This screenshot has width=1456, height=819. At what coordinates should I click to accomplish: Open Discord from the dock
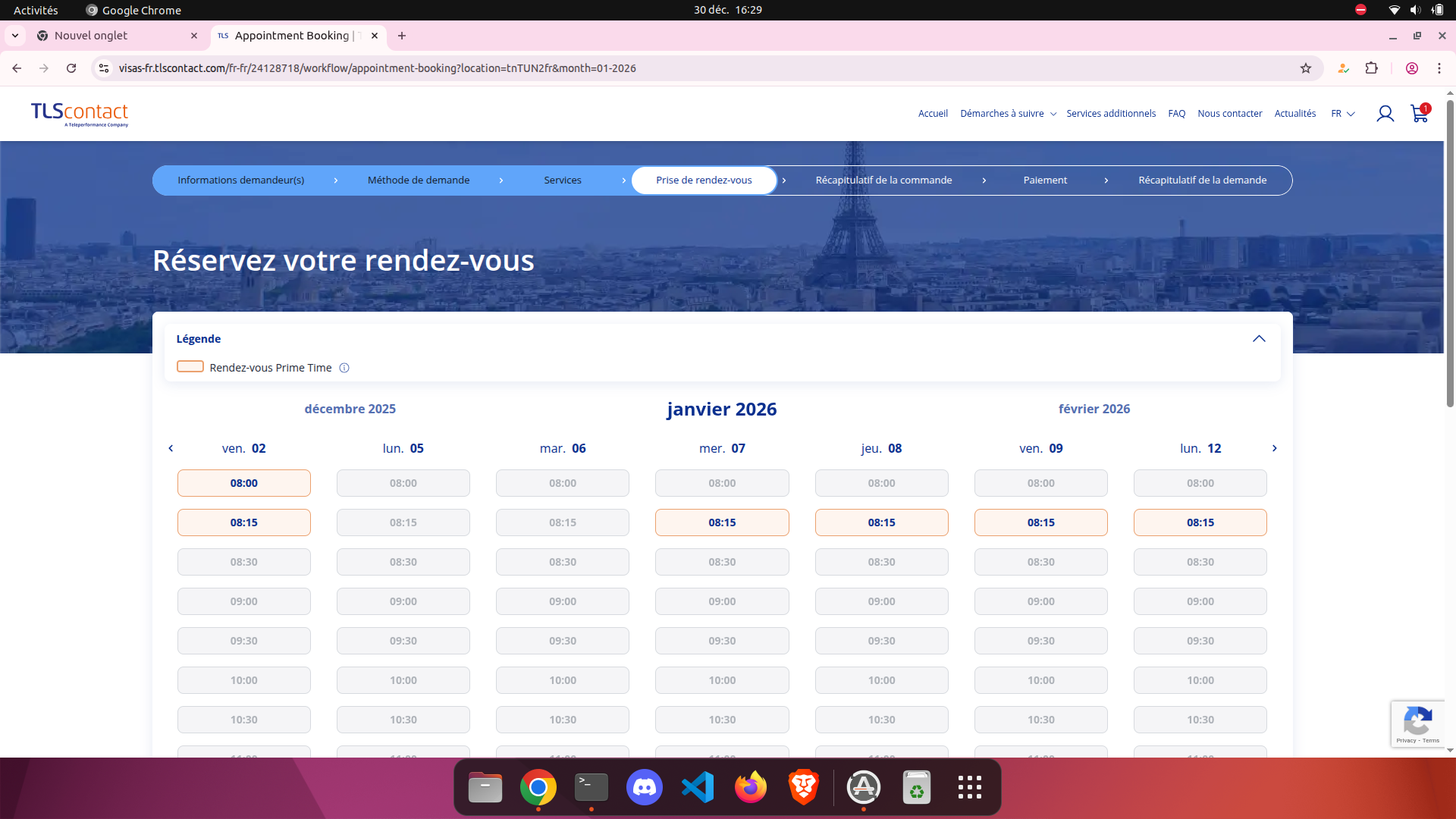coord(645,788)
